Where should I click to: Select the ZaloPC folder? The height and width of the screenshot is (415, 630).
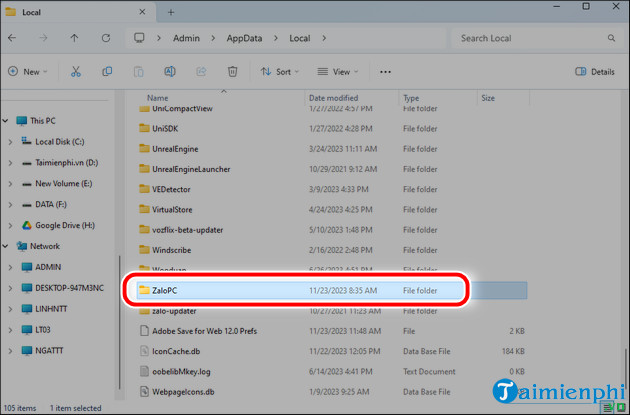click(165, 290)
